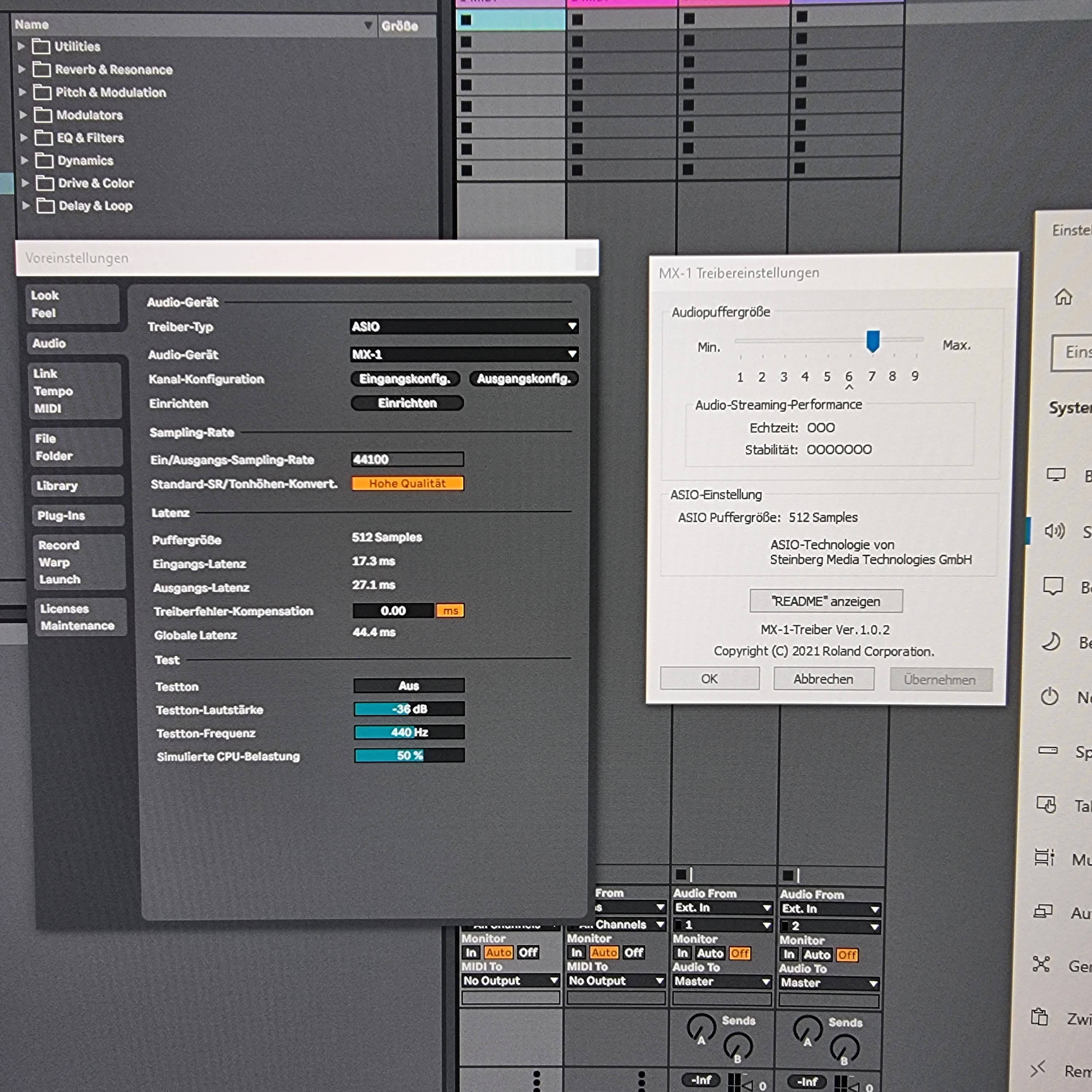Click clip stop square above input 1 track
Image resolution: width=1092 pixels, height=1092 pixels.
coord(681,874)
